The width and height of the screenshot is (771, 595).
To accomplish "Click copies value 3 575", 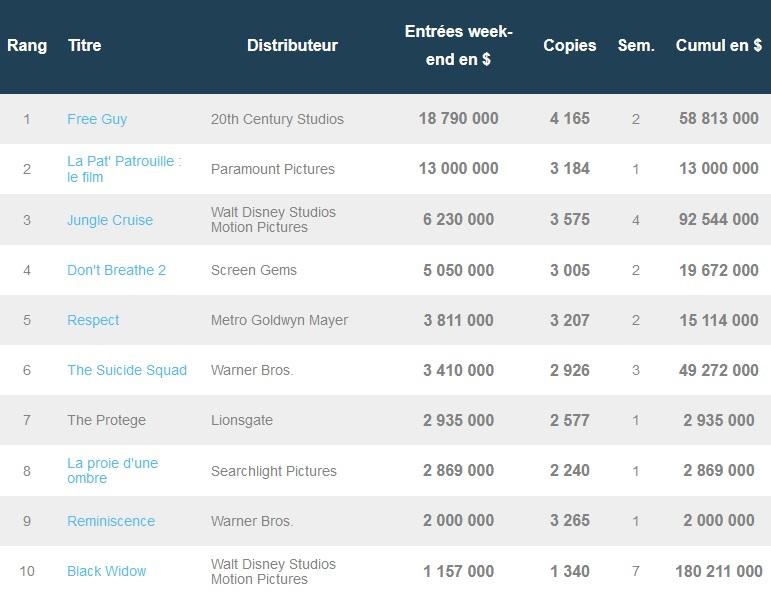I will (569, 219).
